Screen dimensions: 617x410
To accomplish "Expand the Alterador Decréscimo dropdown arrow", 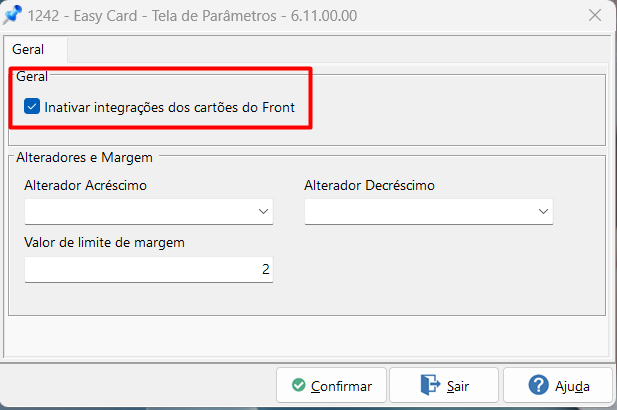I will [543, 212].
